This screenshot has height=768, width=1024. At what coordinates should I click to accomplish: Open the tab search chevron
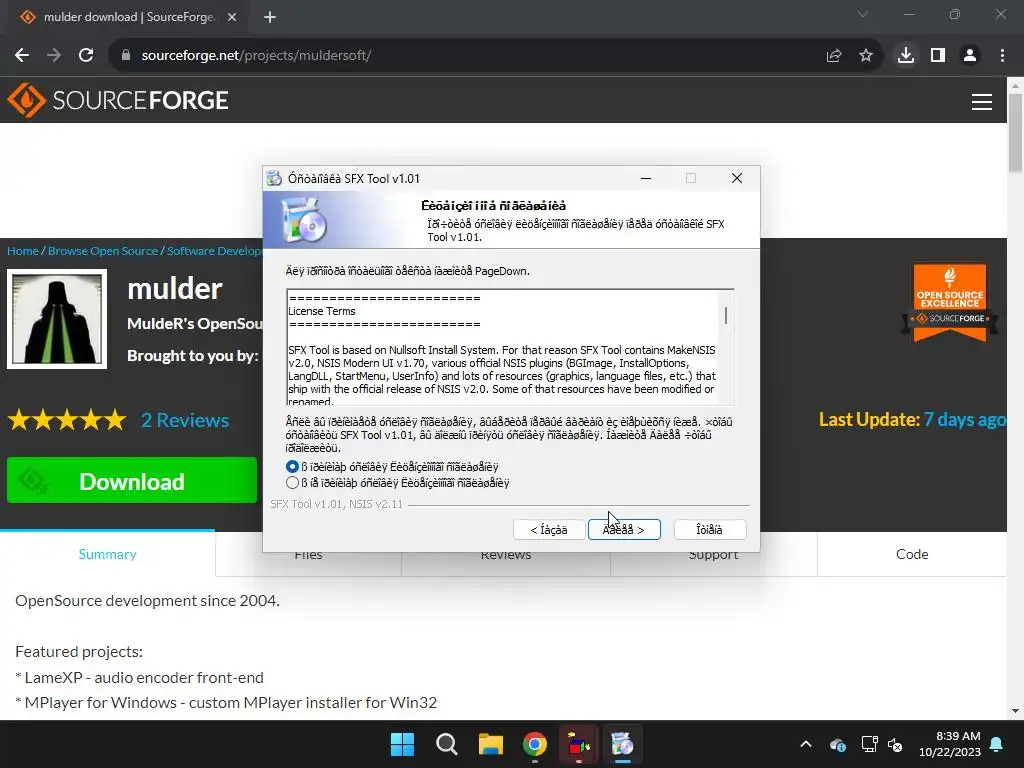(x=863, y=14)
